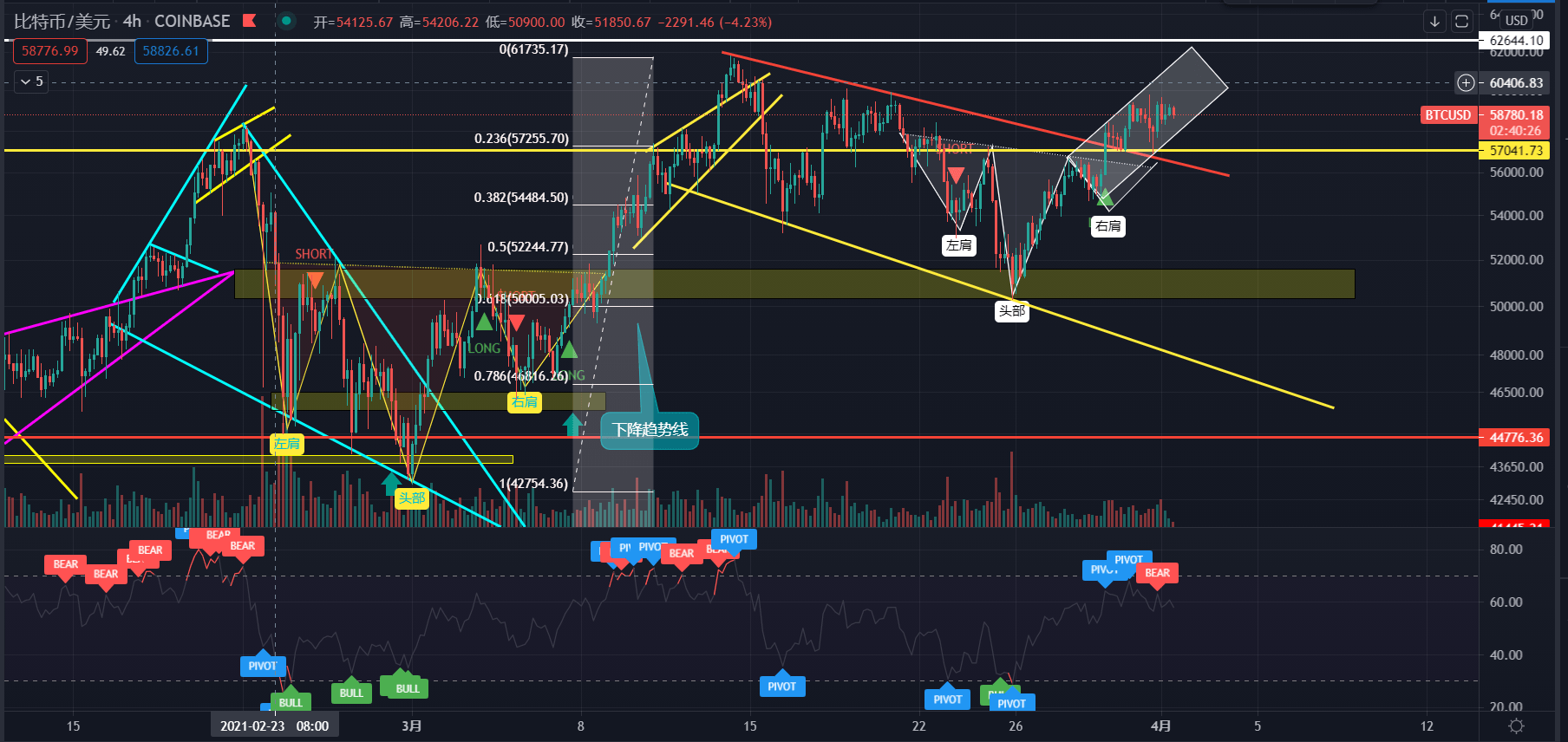Select the 下降趋势线 callout label
The width and height of the screenshot is (1568, 742).
point(650,430)
